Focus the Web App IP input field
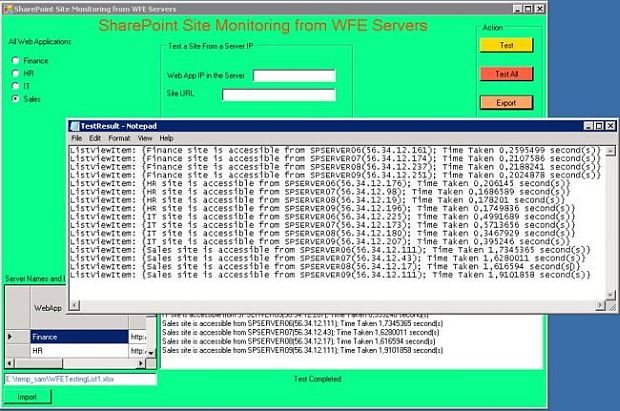620x411 pixels. point(295,76)
